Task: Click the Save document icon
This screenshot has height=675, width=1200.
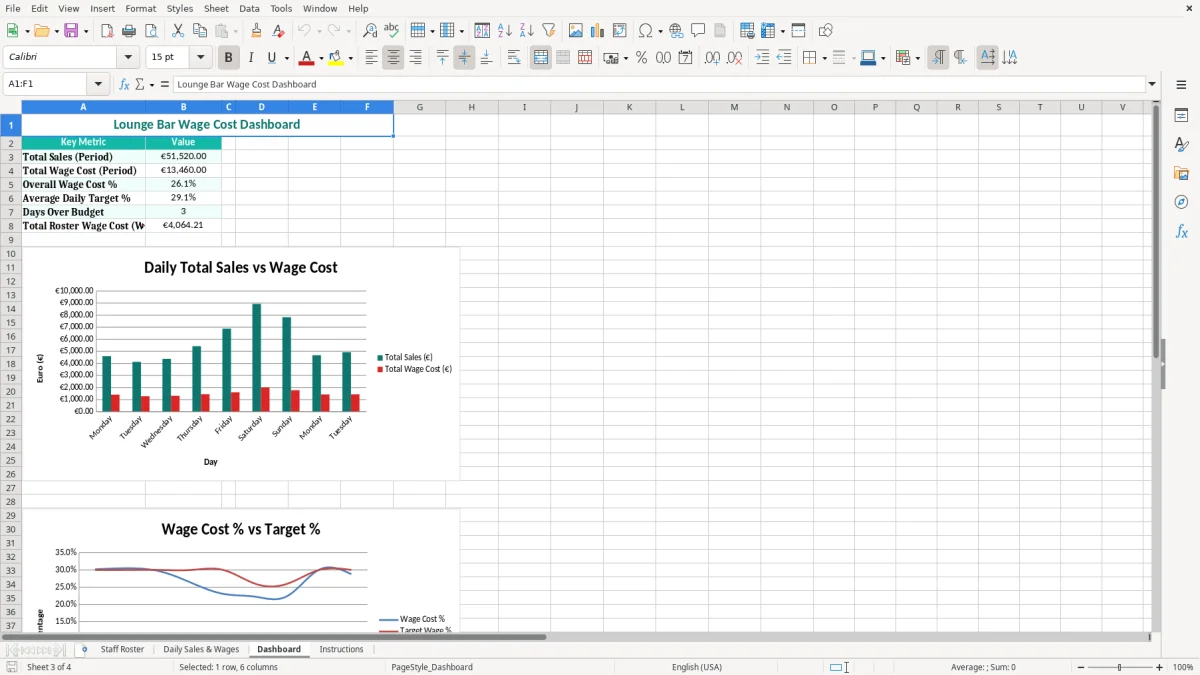Action: pos(71,31)
